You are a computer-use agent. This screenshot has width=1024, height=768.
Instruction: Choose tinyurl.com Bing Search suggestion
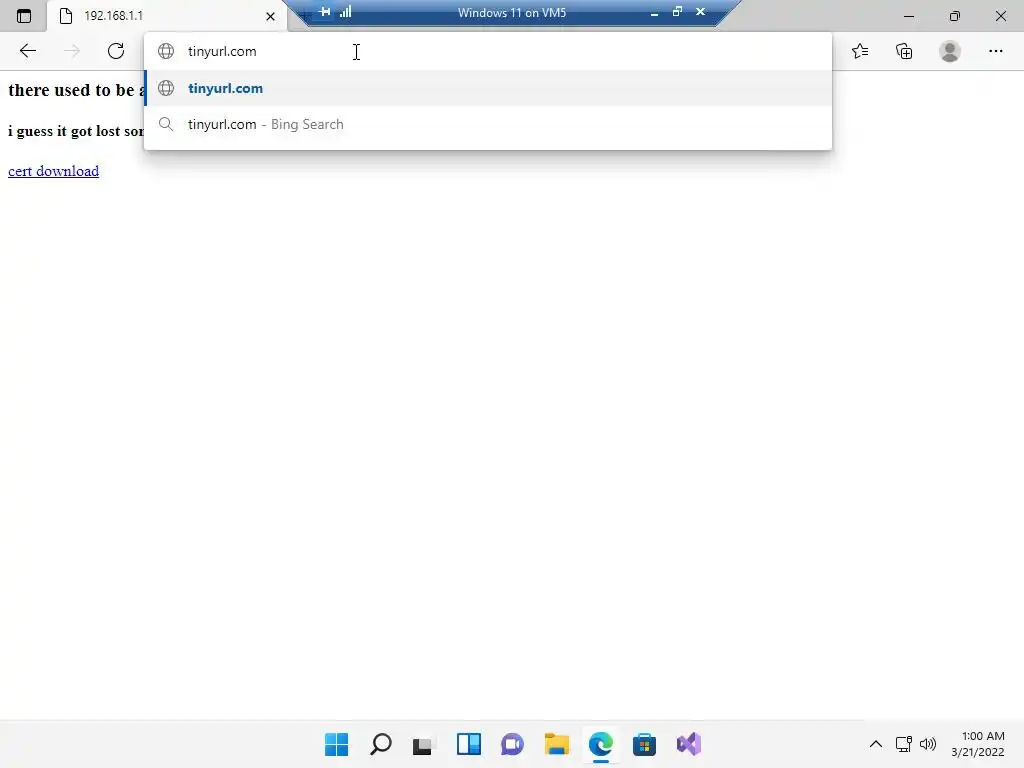[x=488, y=124]
